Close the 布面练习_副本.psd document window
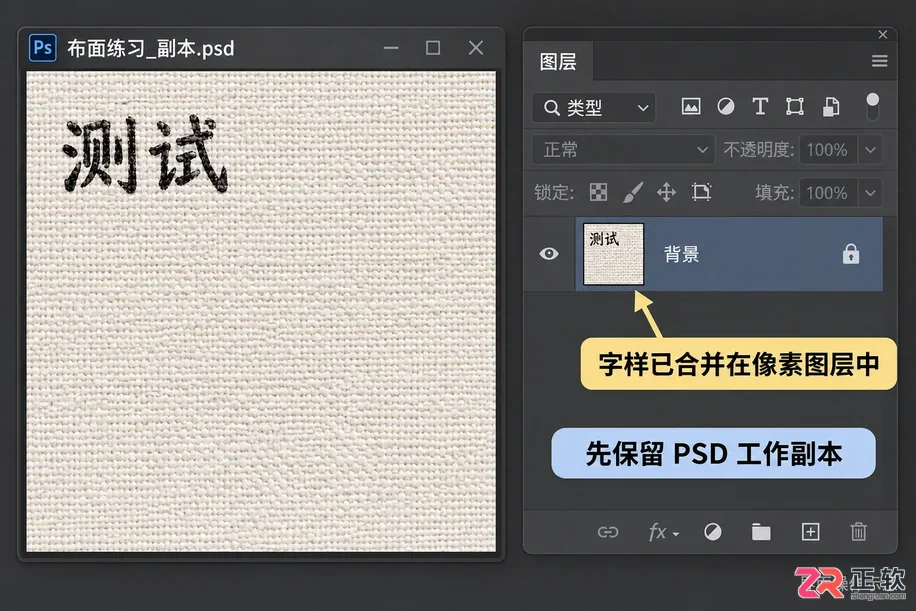This screenshot has height=611, width=916. coord(476,47)
